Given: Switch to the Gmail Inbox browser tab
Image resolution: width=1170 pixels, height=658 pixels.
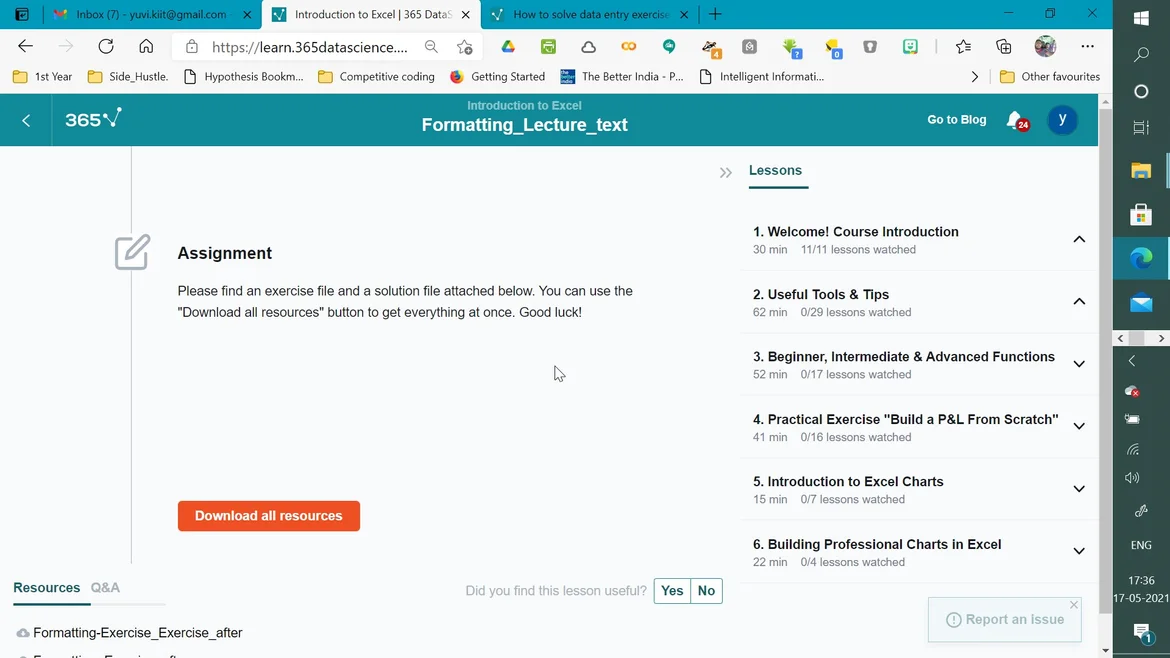Looking at the screenshot, I should pyautogui.click(x=152, y=15).
